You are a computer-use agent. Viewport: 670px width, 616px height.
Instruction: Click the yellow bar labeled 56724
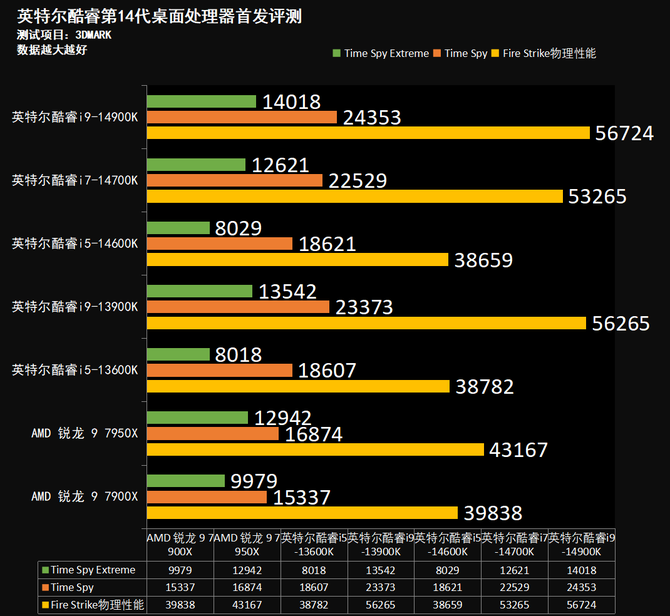(368, 133)
